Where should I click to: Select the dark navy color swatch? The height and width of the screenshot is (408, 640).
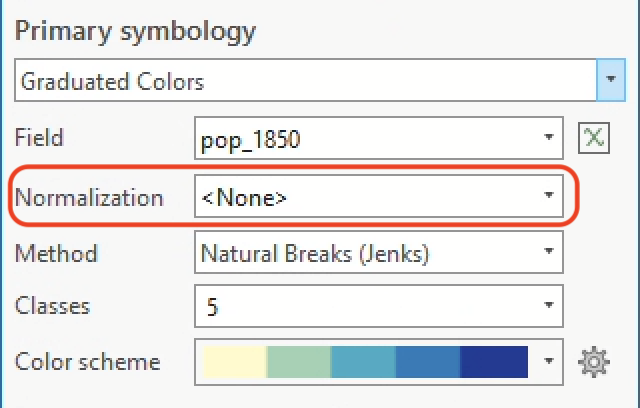494,361
